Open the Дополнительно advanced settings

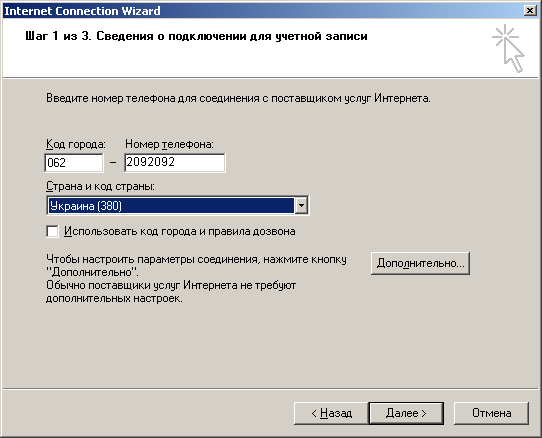pyautogui.click(x=420, y=263)
